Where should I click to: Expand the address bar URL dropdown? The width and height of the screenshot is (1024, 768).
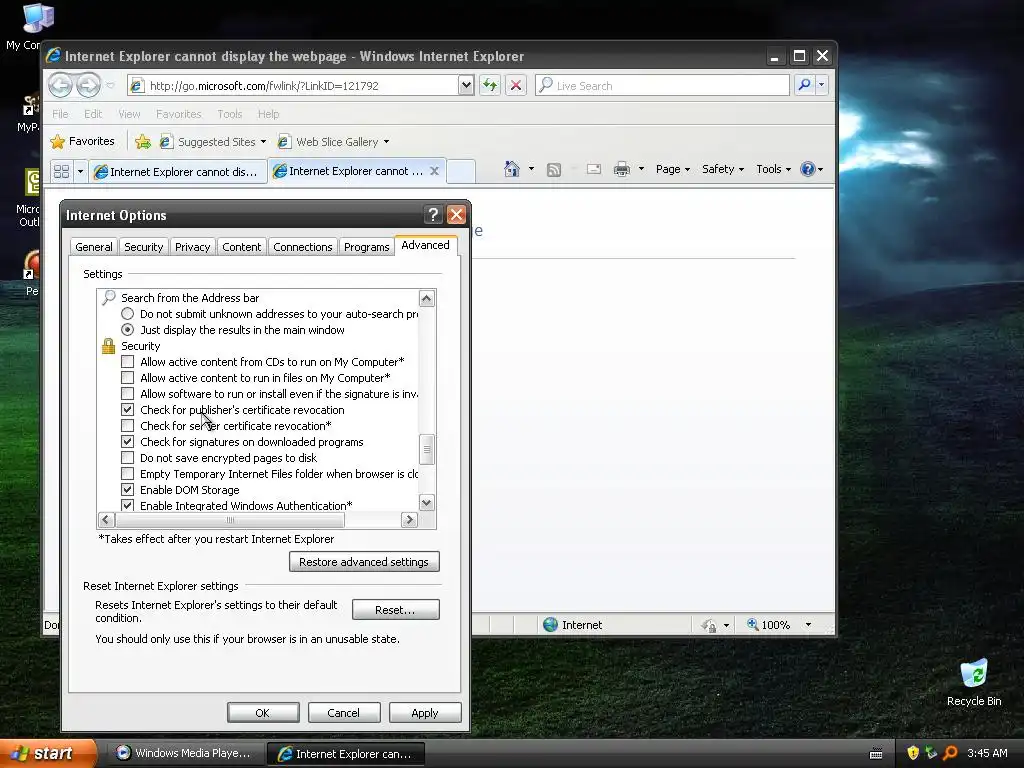[x=466, y=85]
